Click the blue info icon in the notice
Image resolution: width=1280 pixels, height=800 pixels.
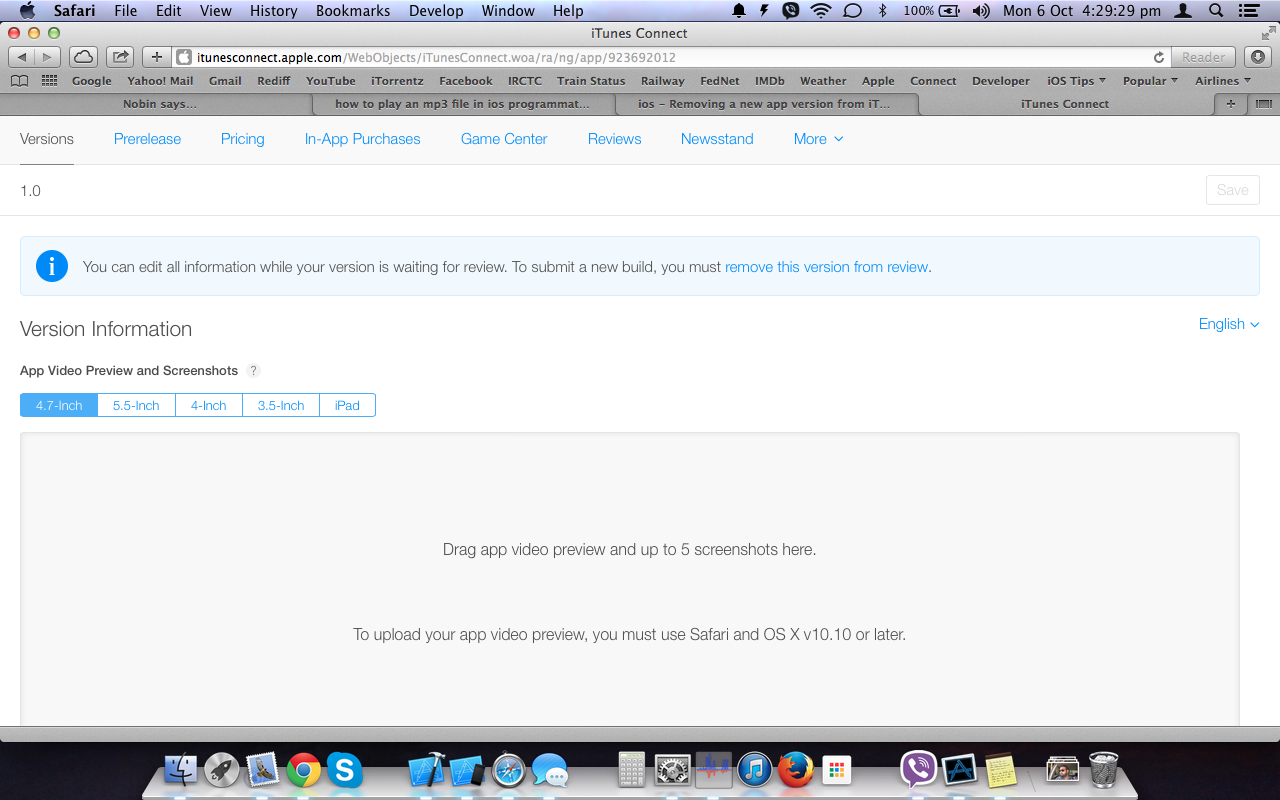point(52,266)
